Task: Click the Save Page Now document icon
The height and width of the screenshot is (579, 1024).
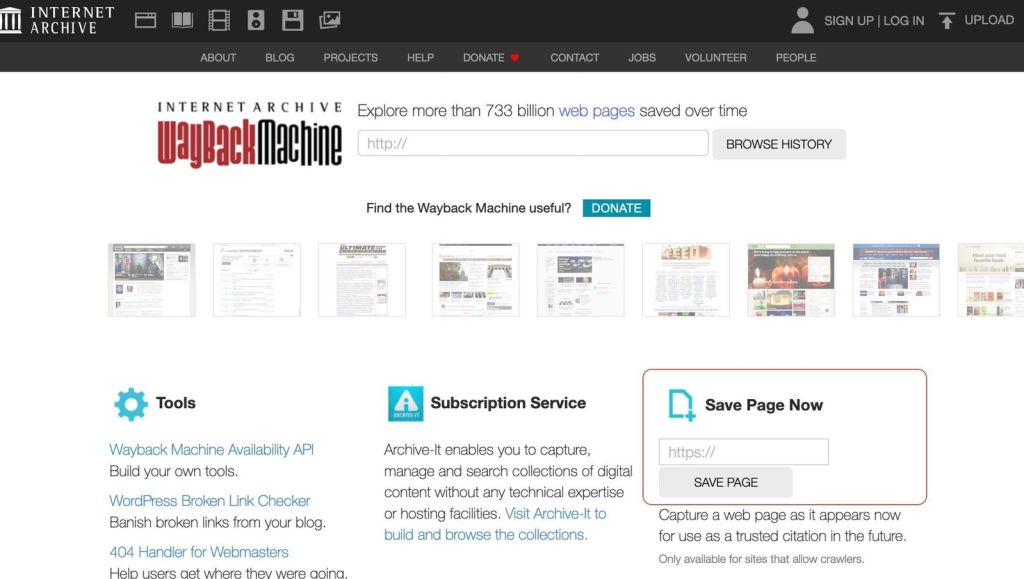Action: 680,405
